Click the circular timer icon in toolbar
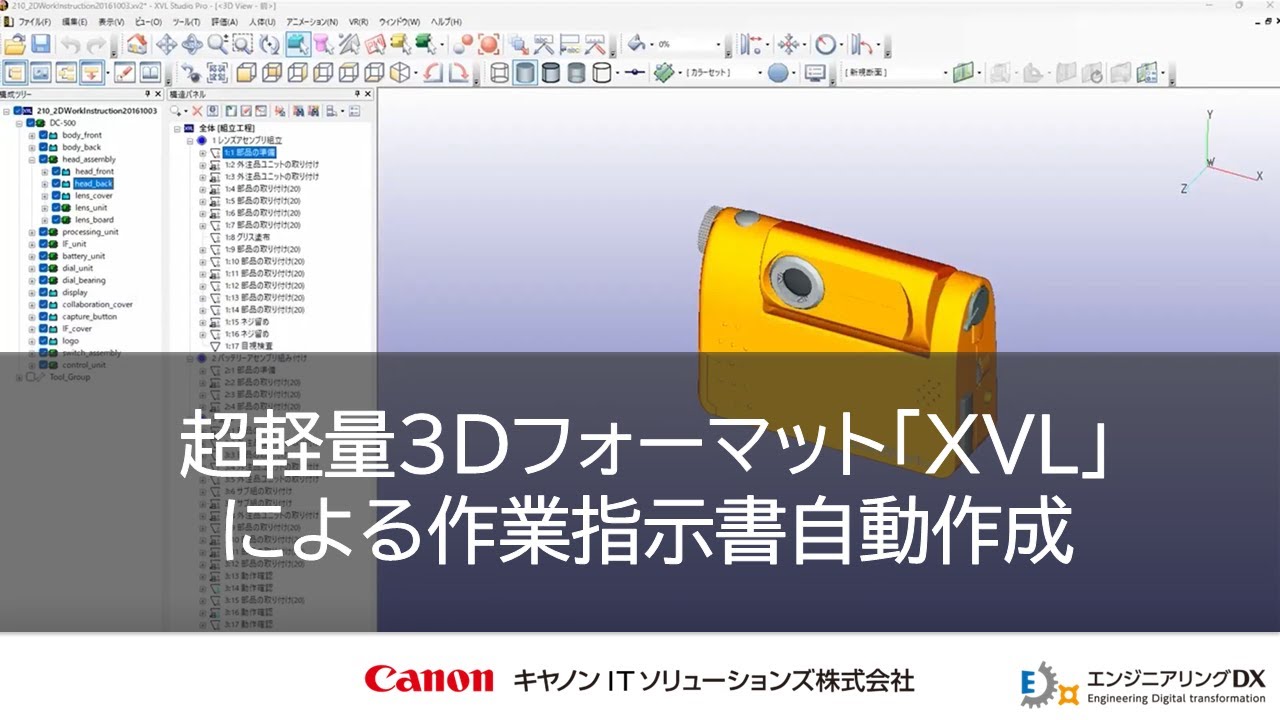 click(826, 44)
